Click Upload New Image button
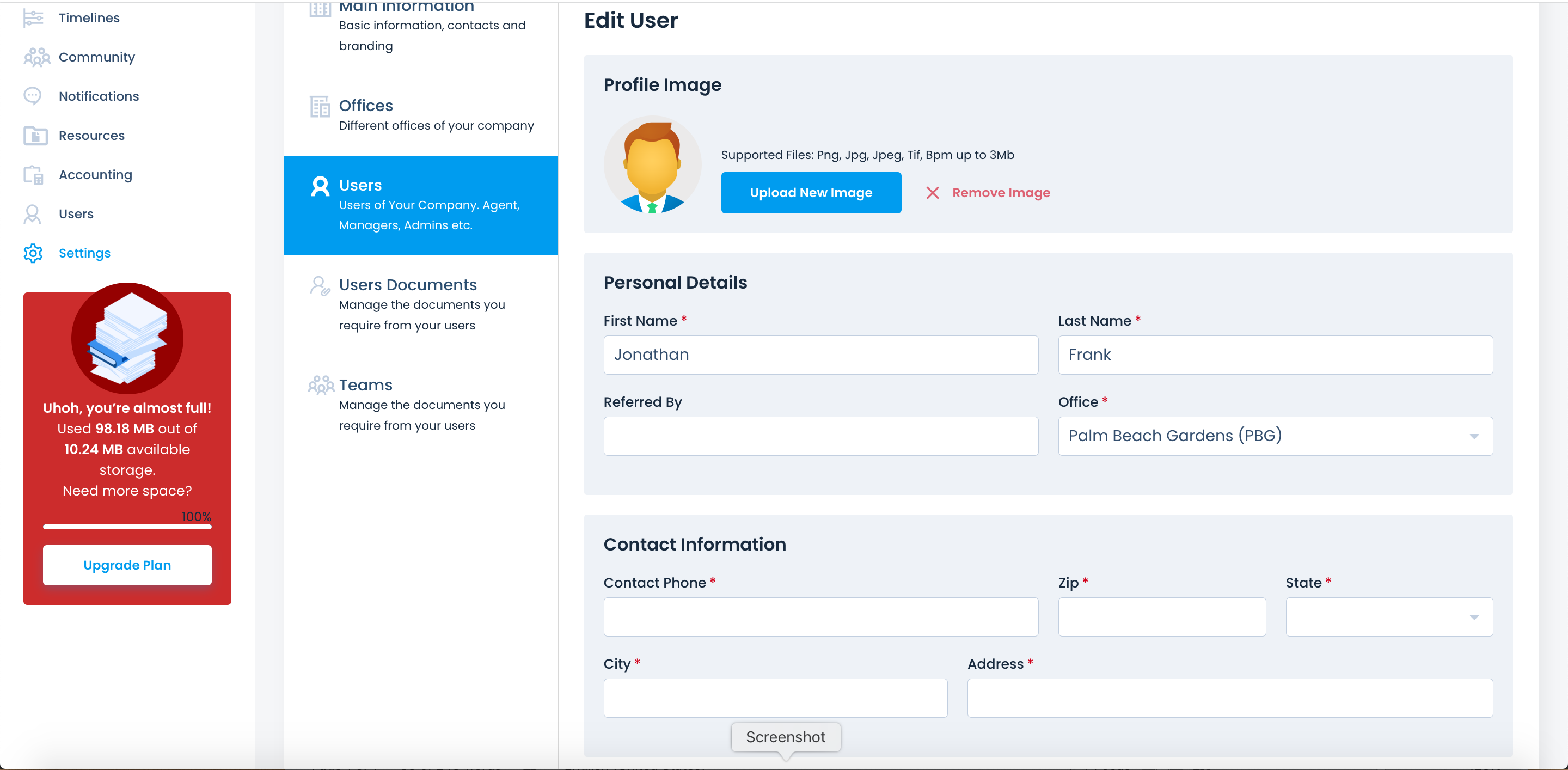The image size is (1568, 770). [x=811, y=193]
